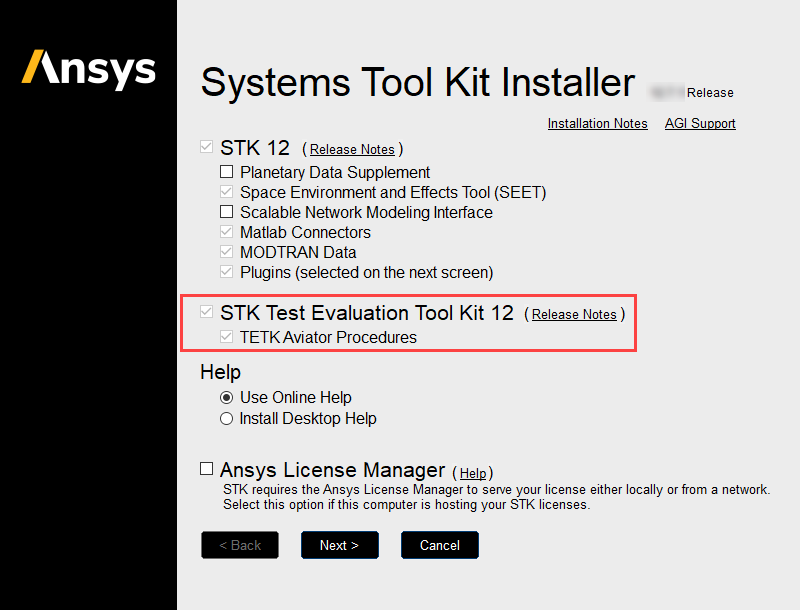Toggle the STK 12 main checkbox
800x610 pixels.
(206, 147)
